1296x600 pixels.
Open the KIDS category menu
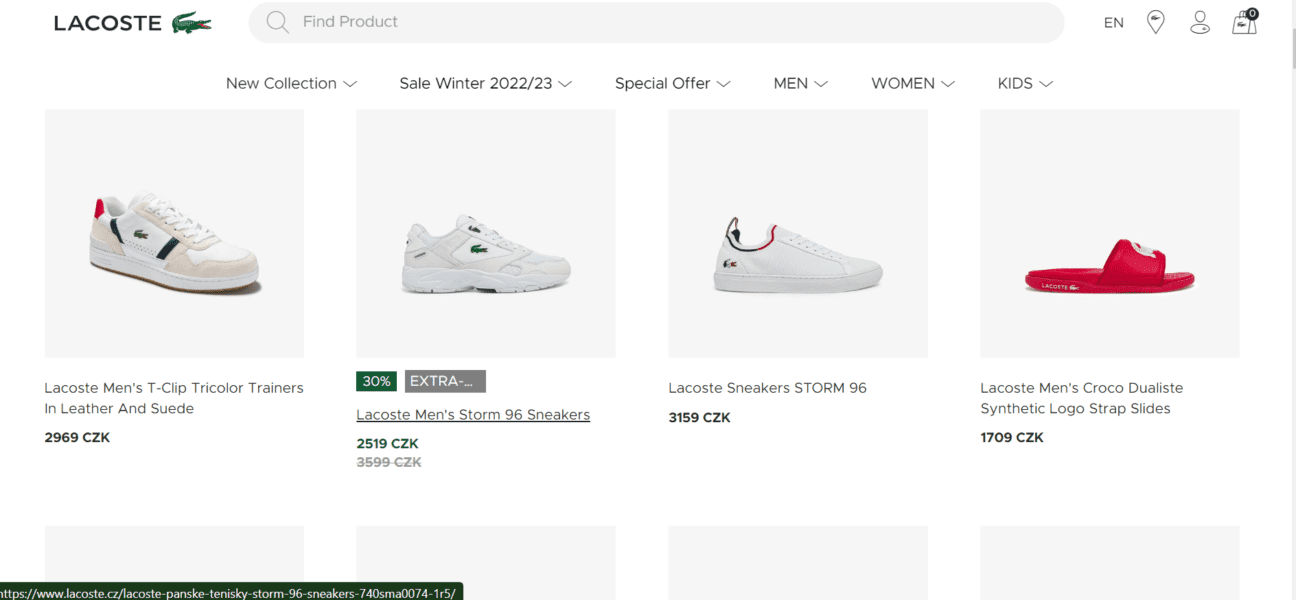[1025, 84]
